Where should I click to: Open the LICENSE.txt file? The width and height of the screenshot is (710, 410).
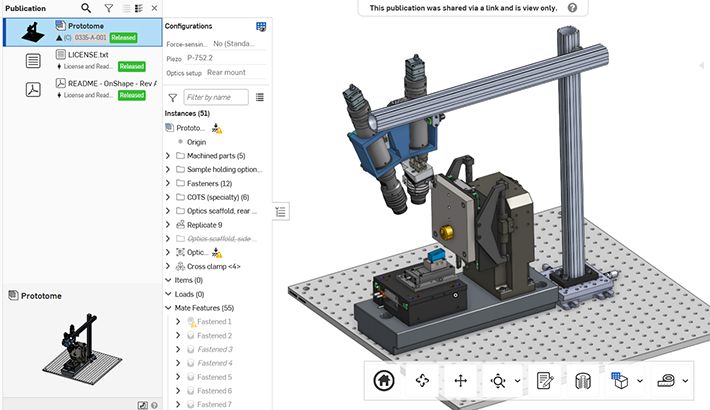88,54
